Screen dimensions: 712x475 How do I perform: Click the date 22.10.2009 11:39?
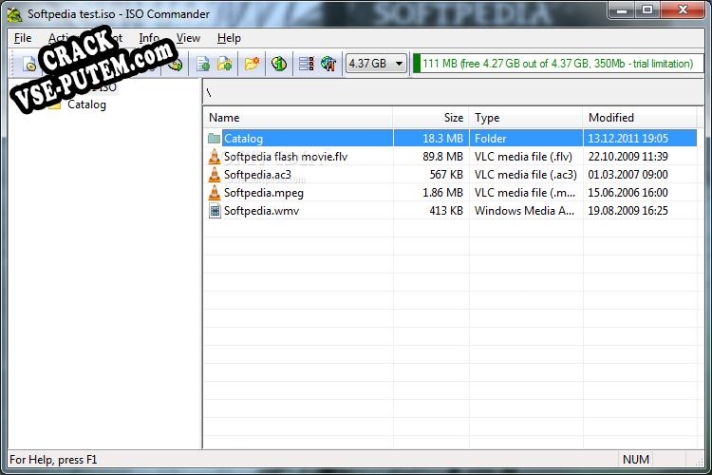tap(628, 157)
